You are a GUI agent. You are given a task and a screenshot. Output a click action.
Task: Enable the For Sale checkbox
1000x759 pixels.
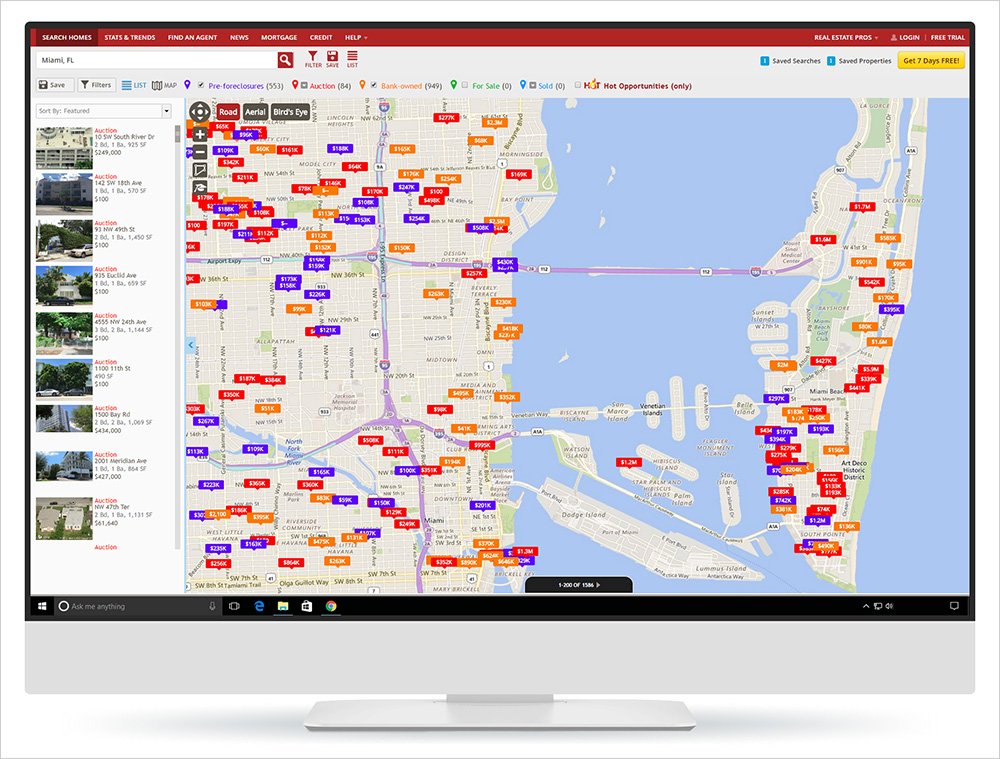tap(465, 86)
